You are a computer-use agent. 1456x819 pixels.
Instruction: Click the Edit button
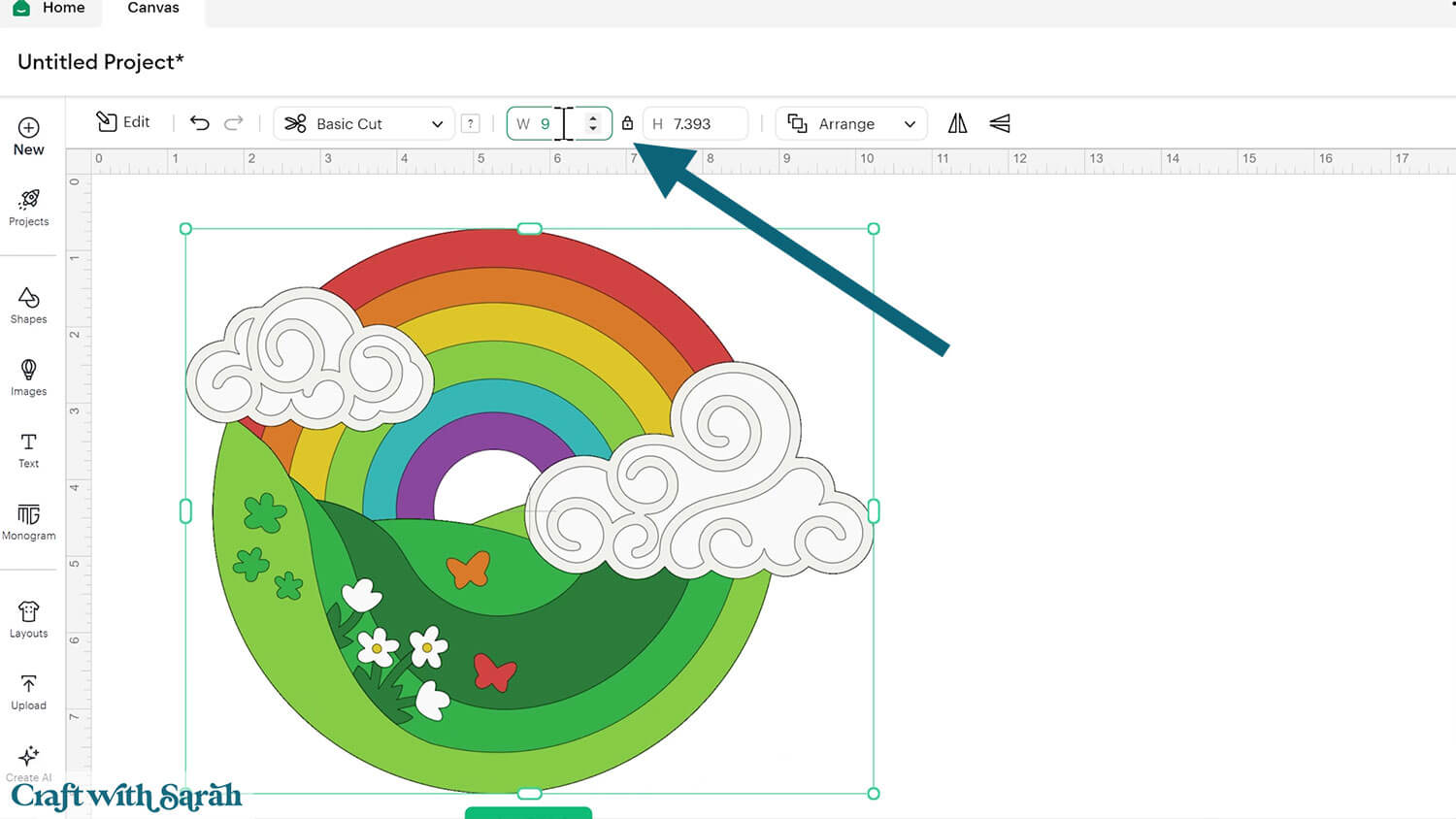click(x=123, y=122)
